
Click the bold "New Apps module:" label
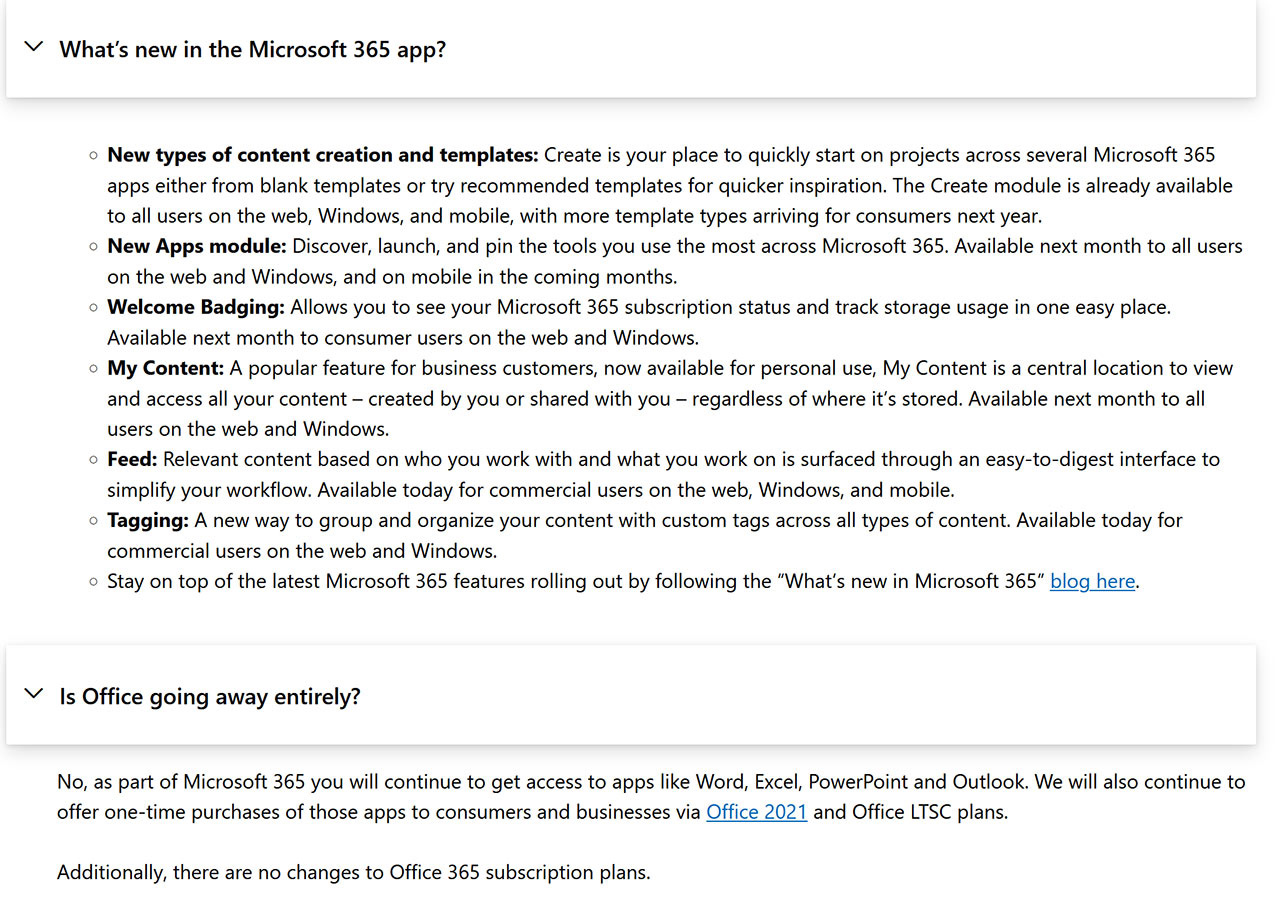(197, 246)
